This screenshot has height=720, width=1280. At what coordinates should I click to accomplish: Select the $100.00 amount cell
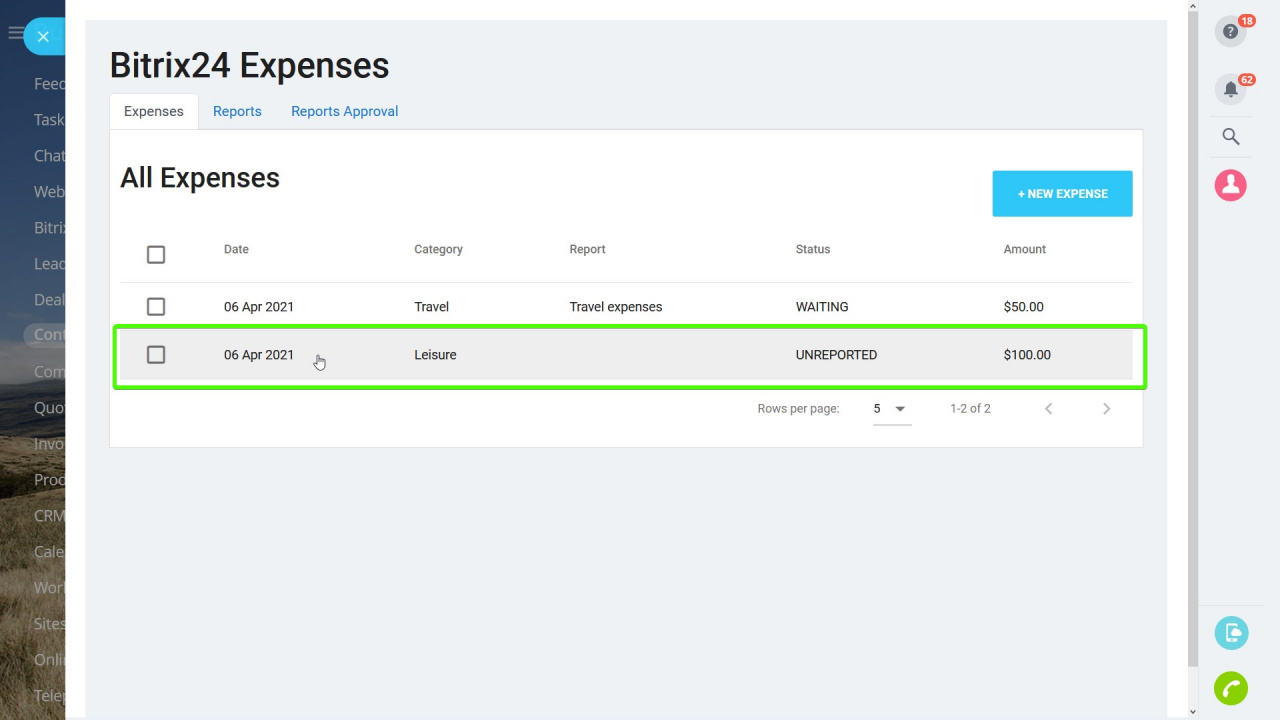pos(1027,355)
